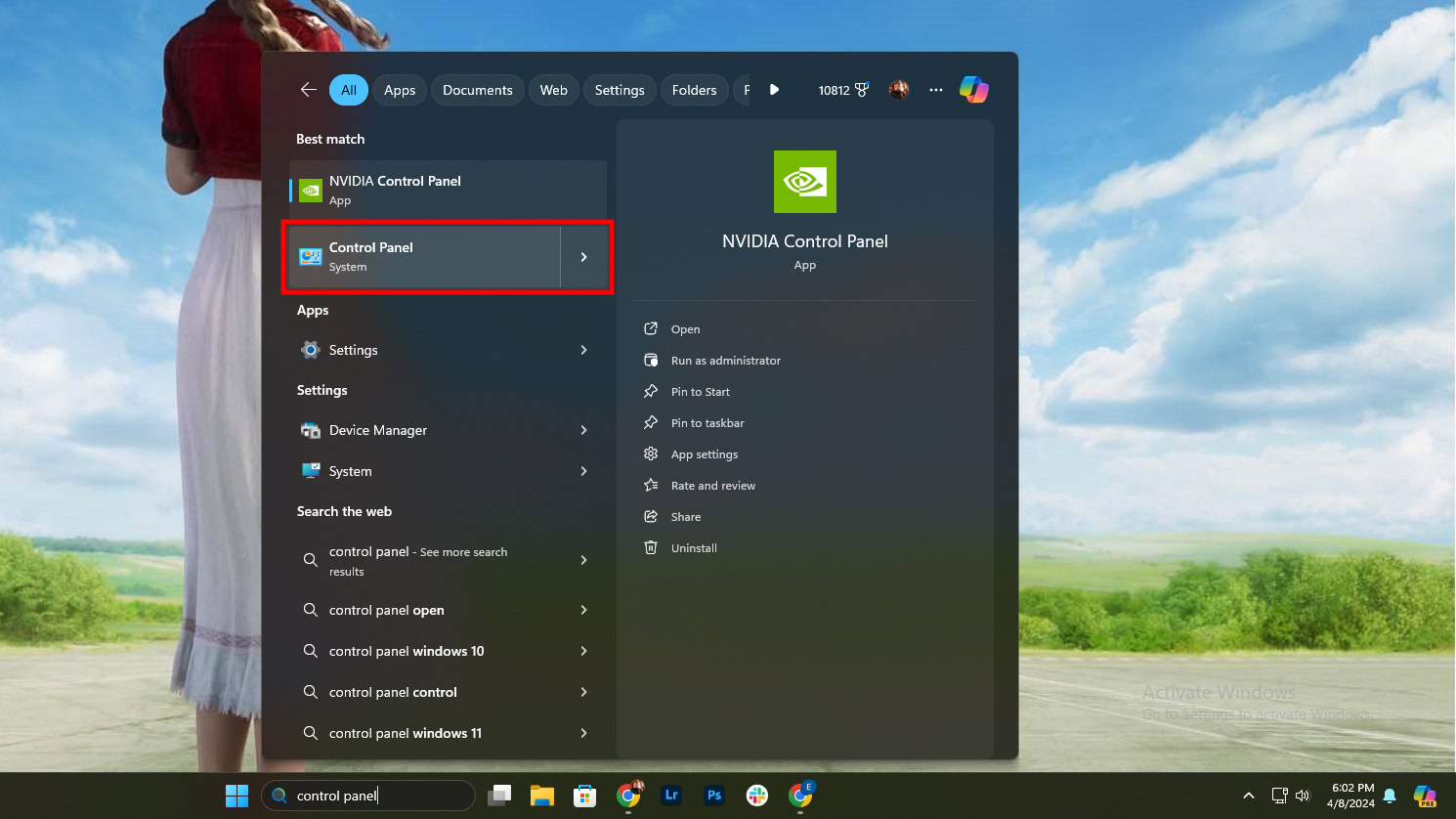Select Run as administrator option
Viewport: 1456px width, 819px height.
click(725, 361)
